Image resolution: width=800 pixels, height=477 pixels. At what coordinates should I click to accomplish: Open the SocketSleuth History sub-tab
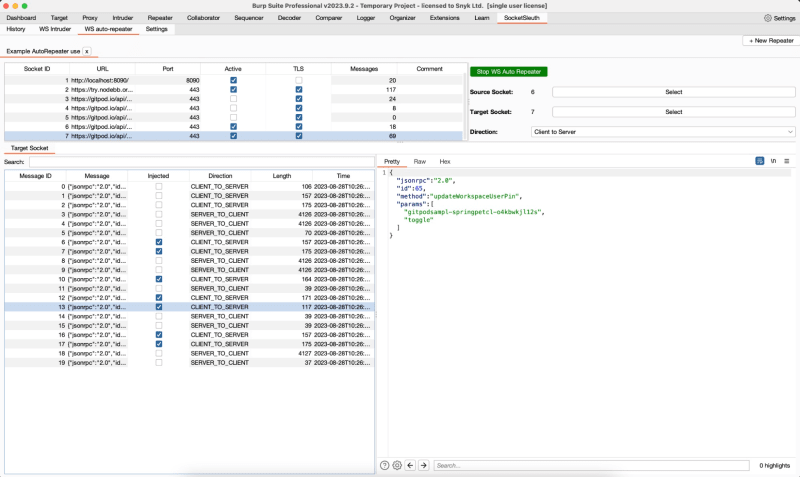coord(16,29)
